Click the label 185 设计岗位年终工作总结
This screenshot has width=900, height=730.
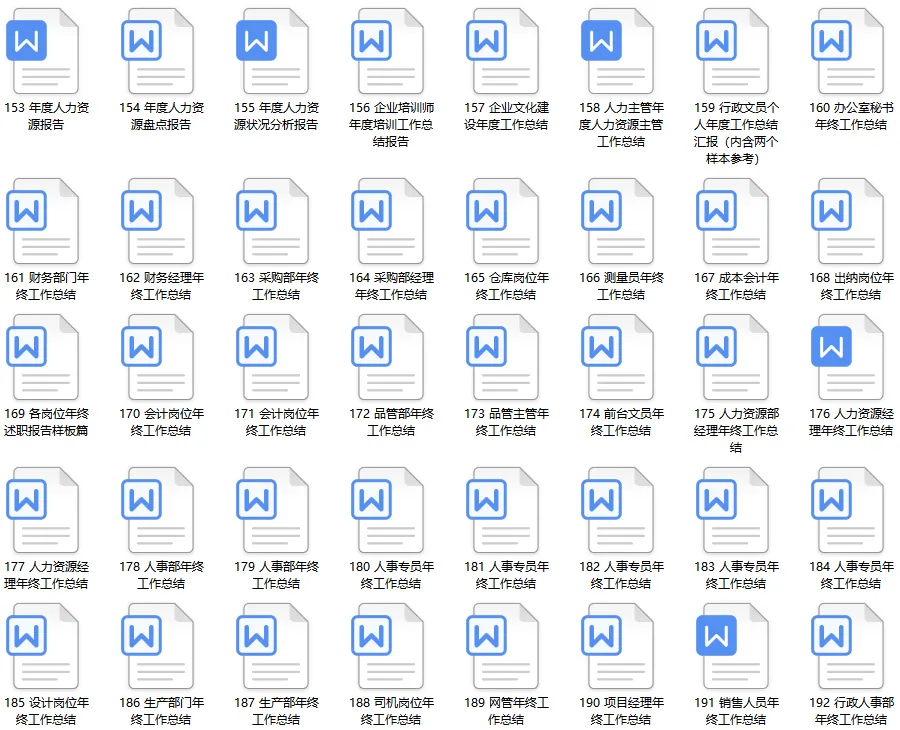coord(46,711)
